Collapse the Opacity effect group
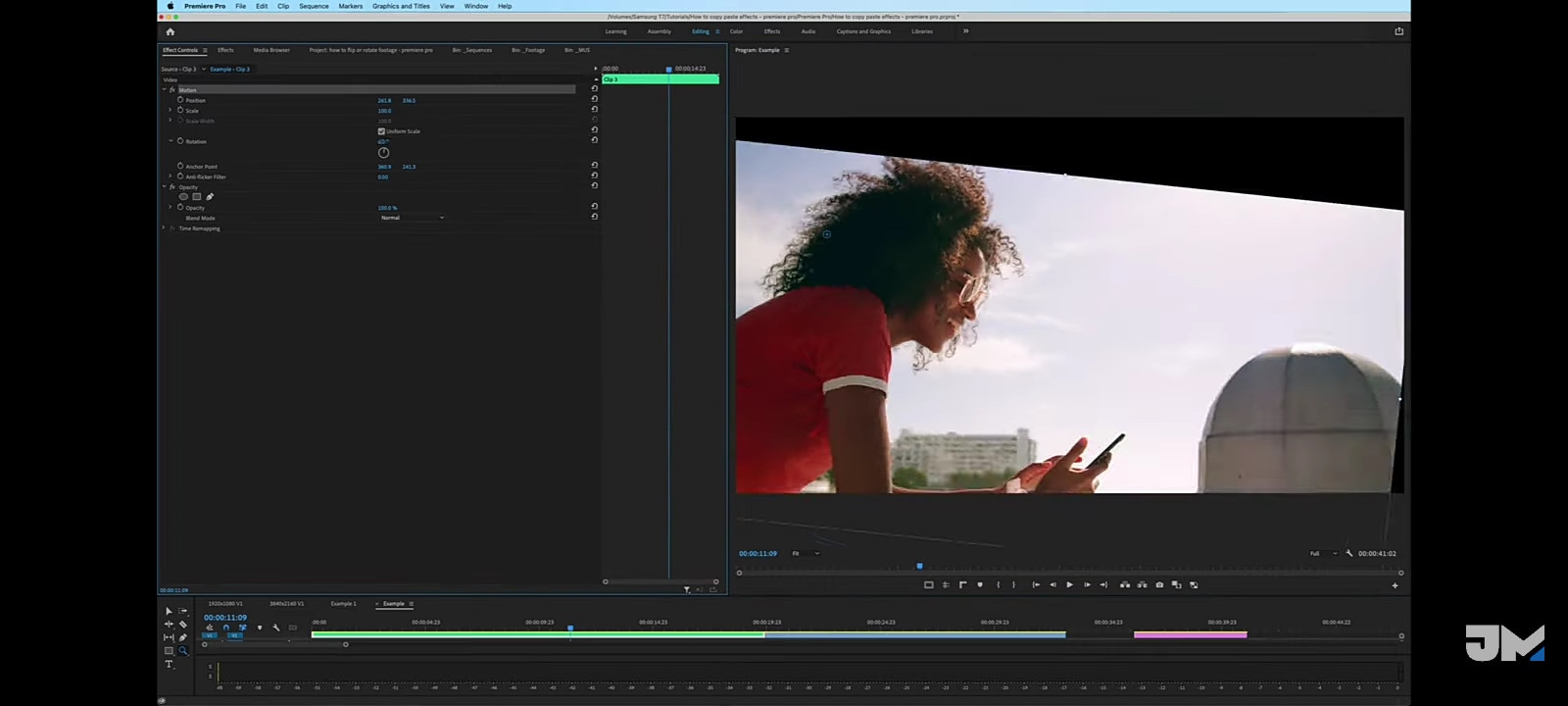 [x=164, y=186]
